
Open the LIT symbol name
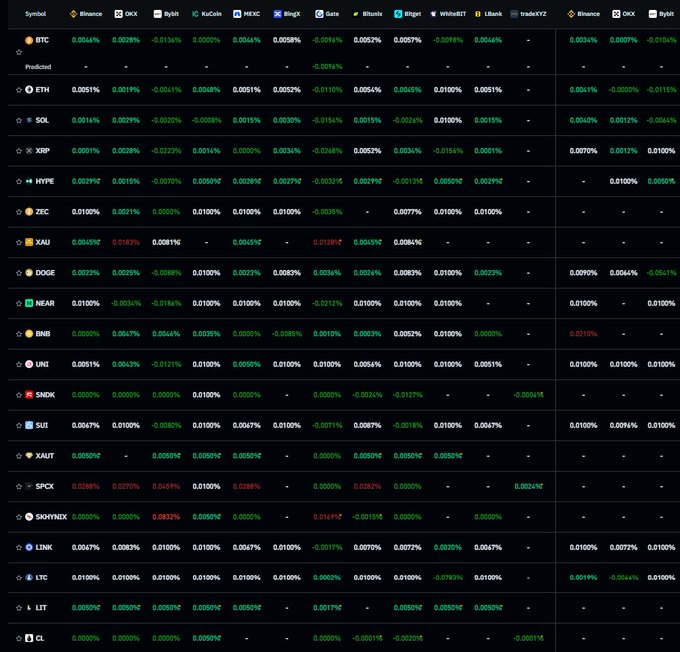[x=41, y=608]
